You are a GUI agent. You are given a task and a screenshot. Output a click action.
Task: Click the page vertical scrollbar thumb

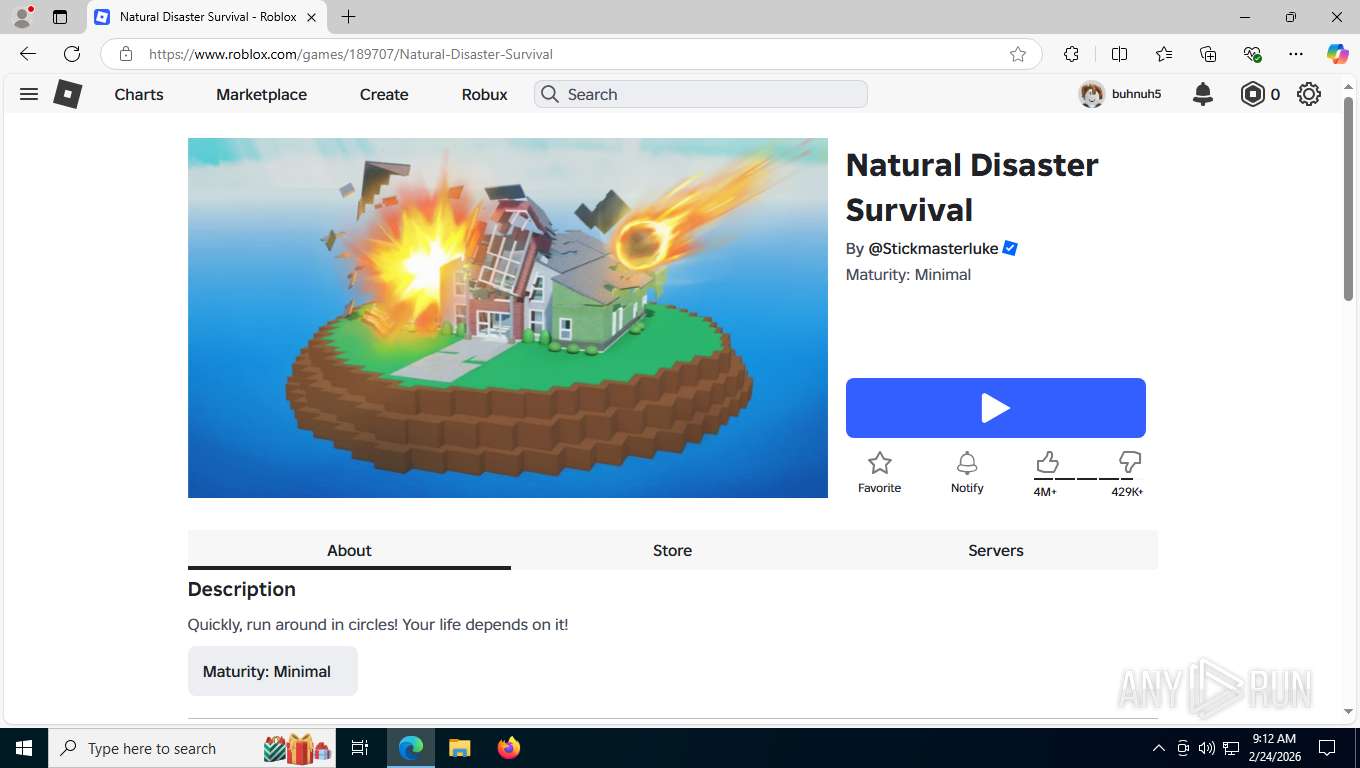click(1349, 198)
